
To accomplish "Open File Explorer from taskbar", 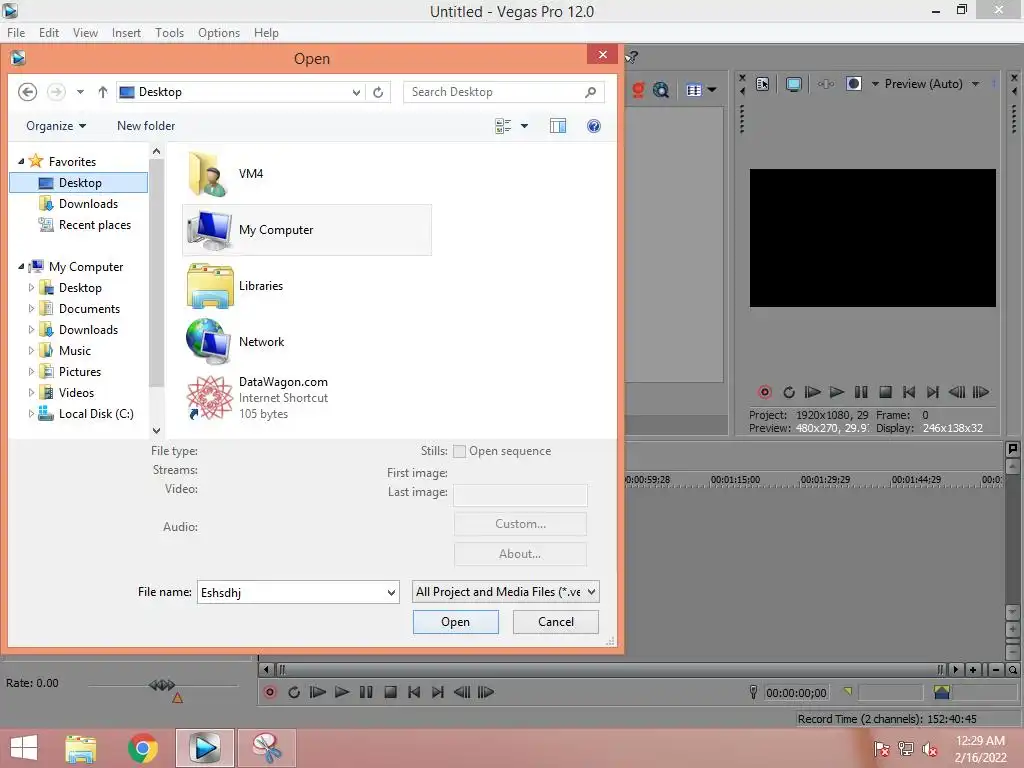I will 81,748.
